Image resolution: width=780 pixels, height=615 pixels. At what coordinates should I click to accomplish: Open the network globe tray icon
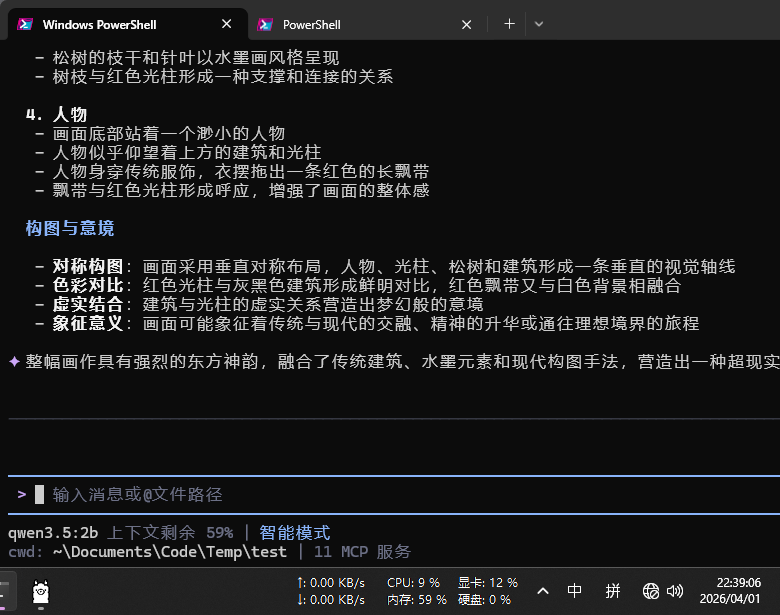coord(651,591)
